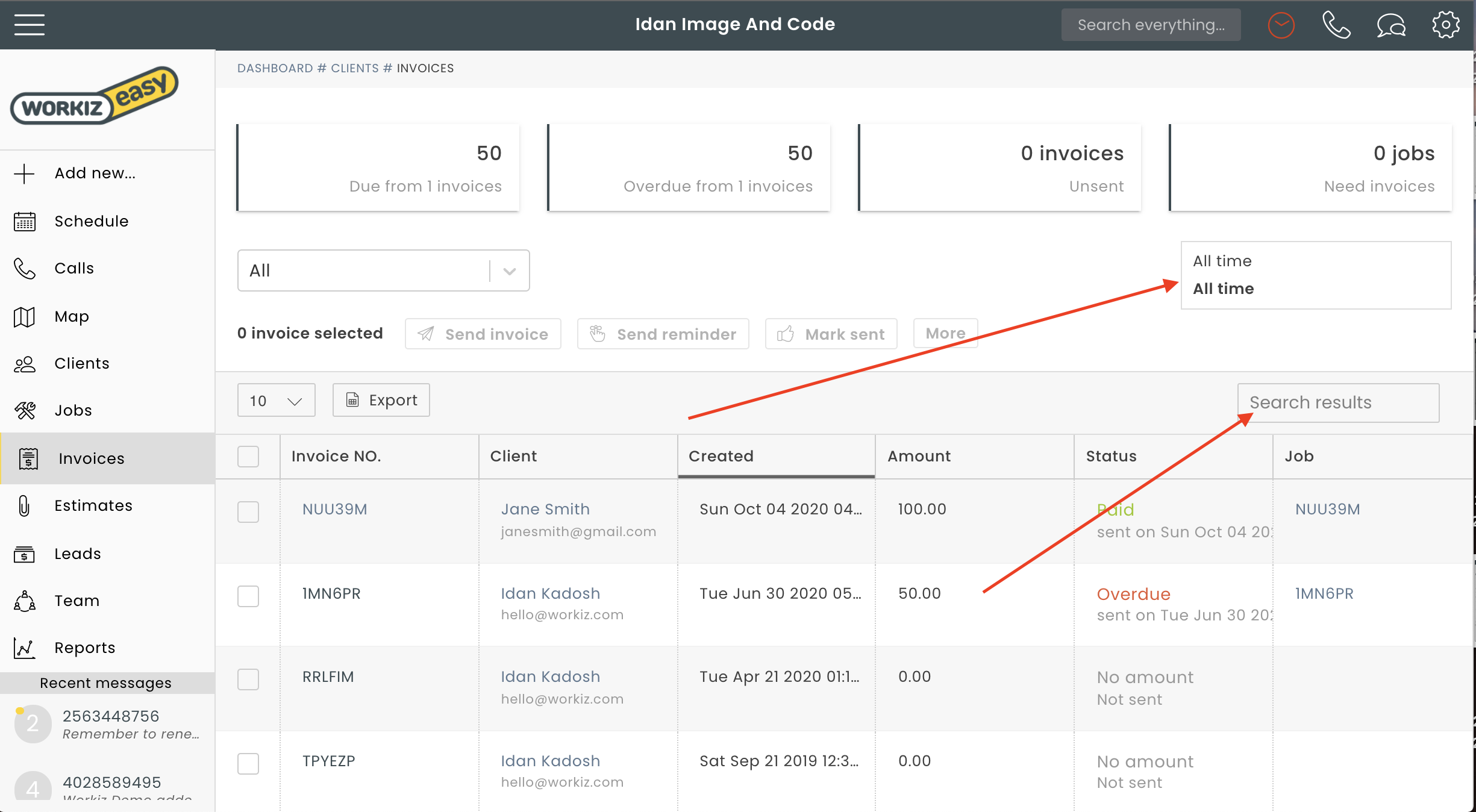Screen dimensions: 1476x812
Task: Open client link Jane Smith
Action: tap(545, 510)
